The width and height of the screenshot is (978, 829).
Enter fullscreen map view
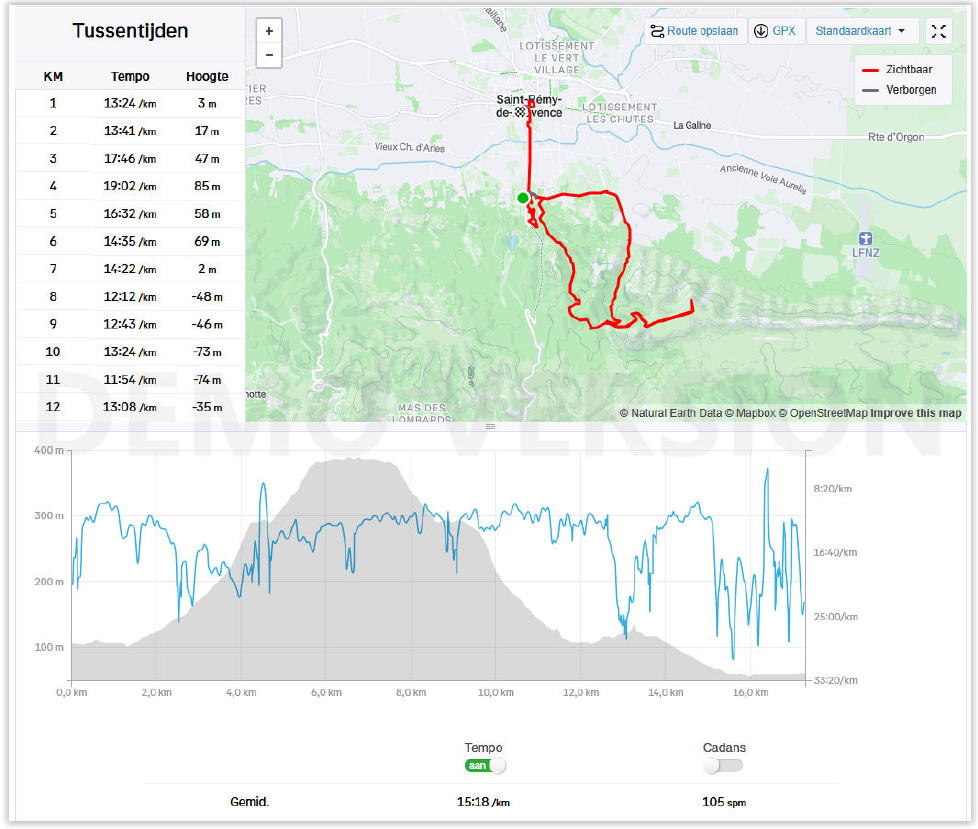pyautogui.click(x=938, y=31)
